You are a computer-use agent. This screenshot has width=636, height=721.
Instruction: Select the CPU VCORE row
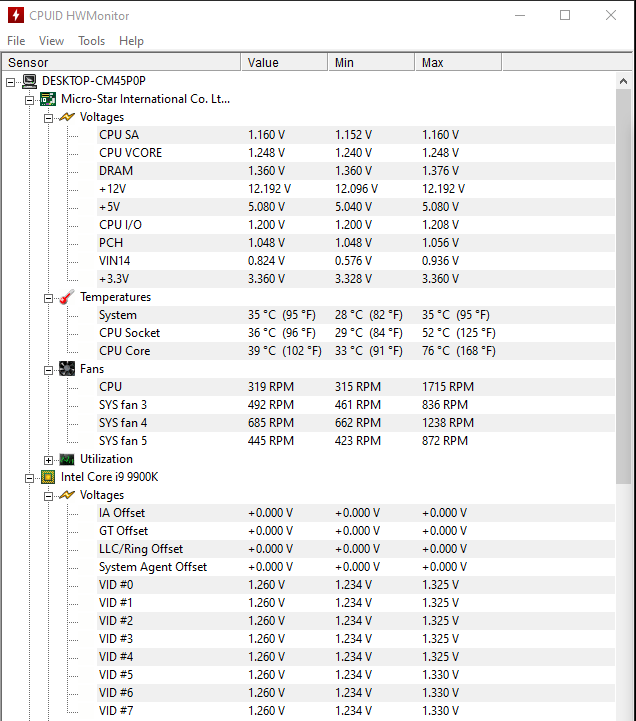[355, 153]
